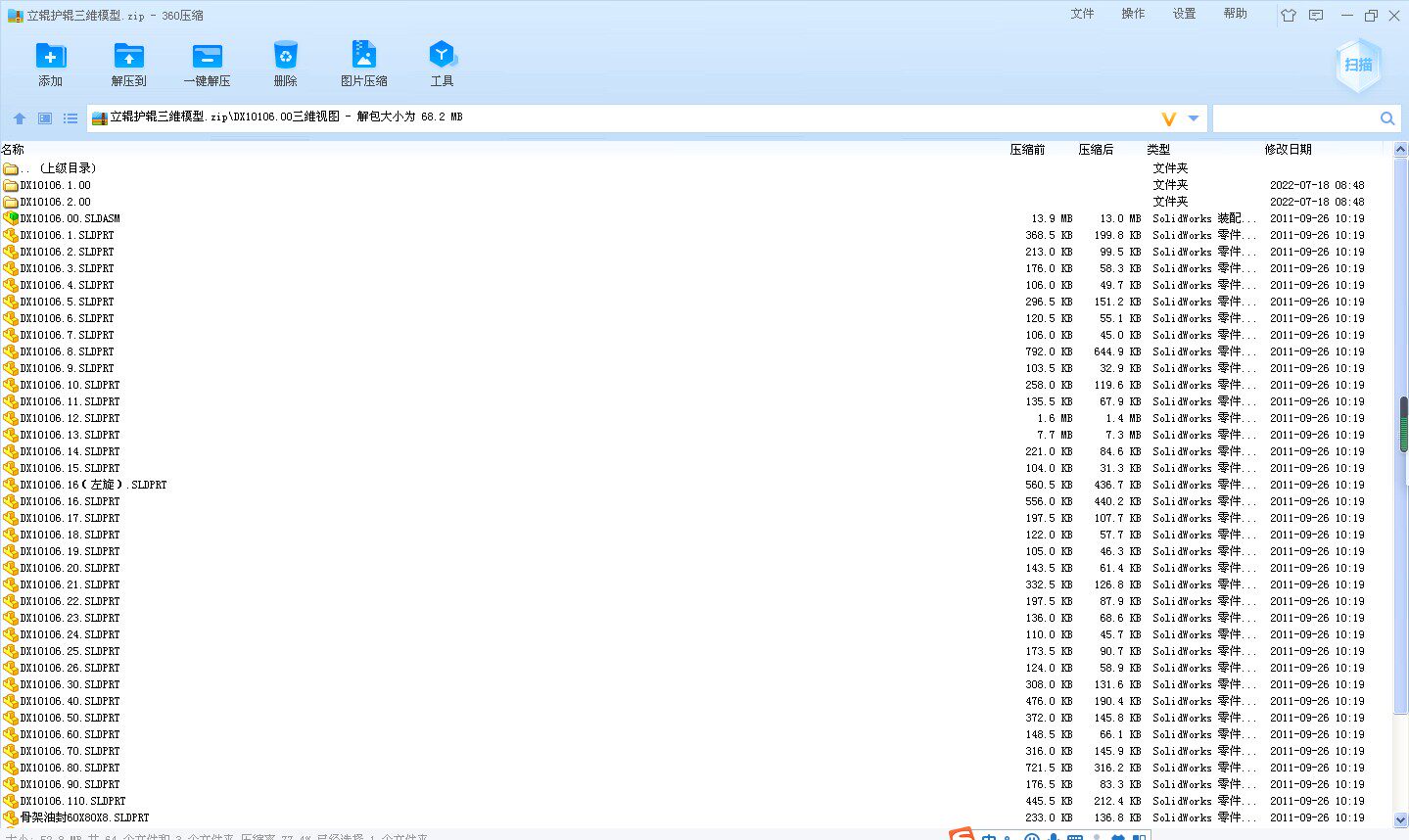Click the scrollbar up arrow
Screen dimensions: 1409x840
[1401, 150]
